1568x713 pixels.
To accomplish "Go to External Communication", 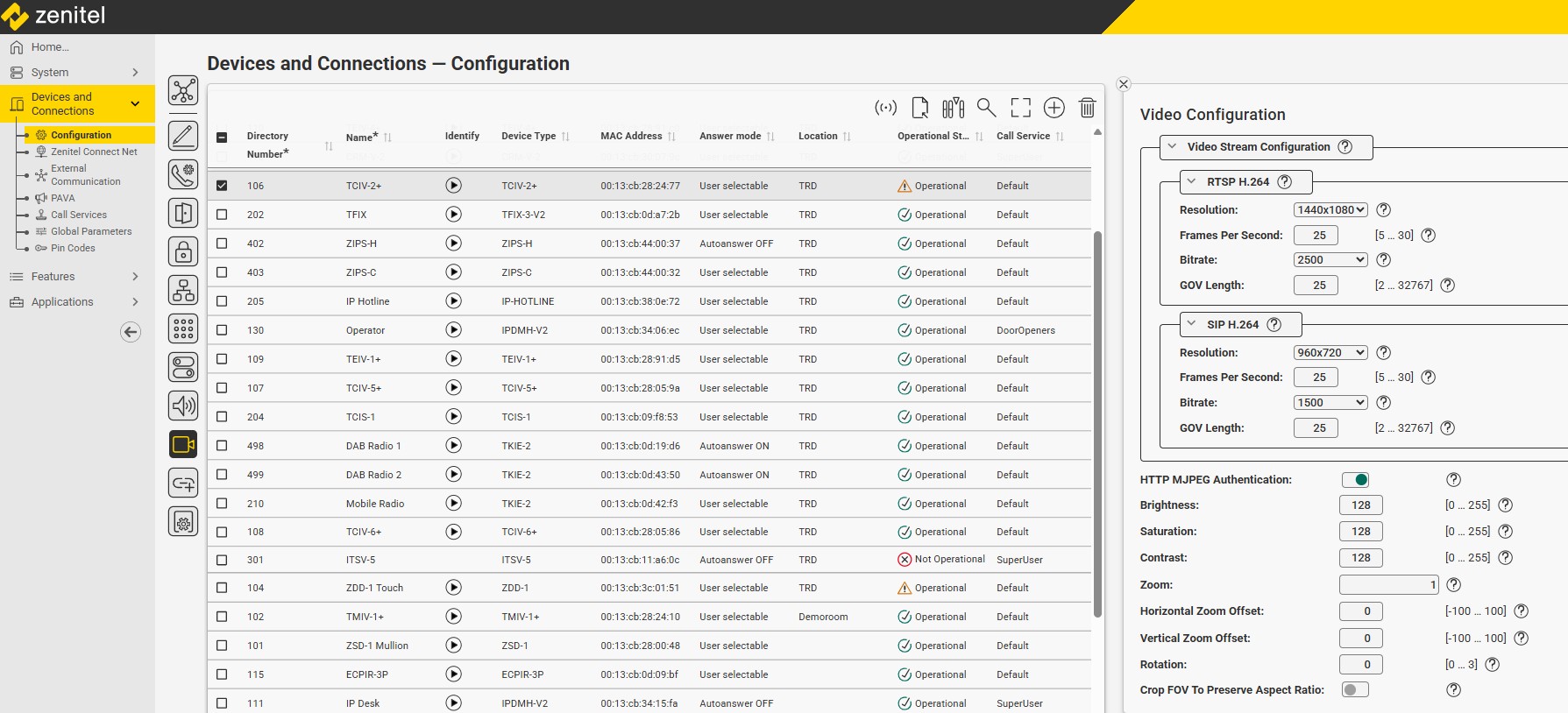I will (x=85, y=175).
